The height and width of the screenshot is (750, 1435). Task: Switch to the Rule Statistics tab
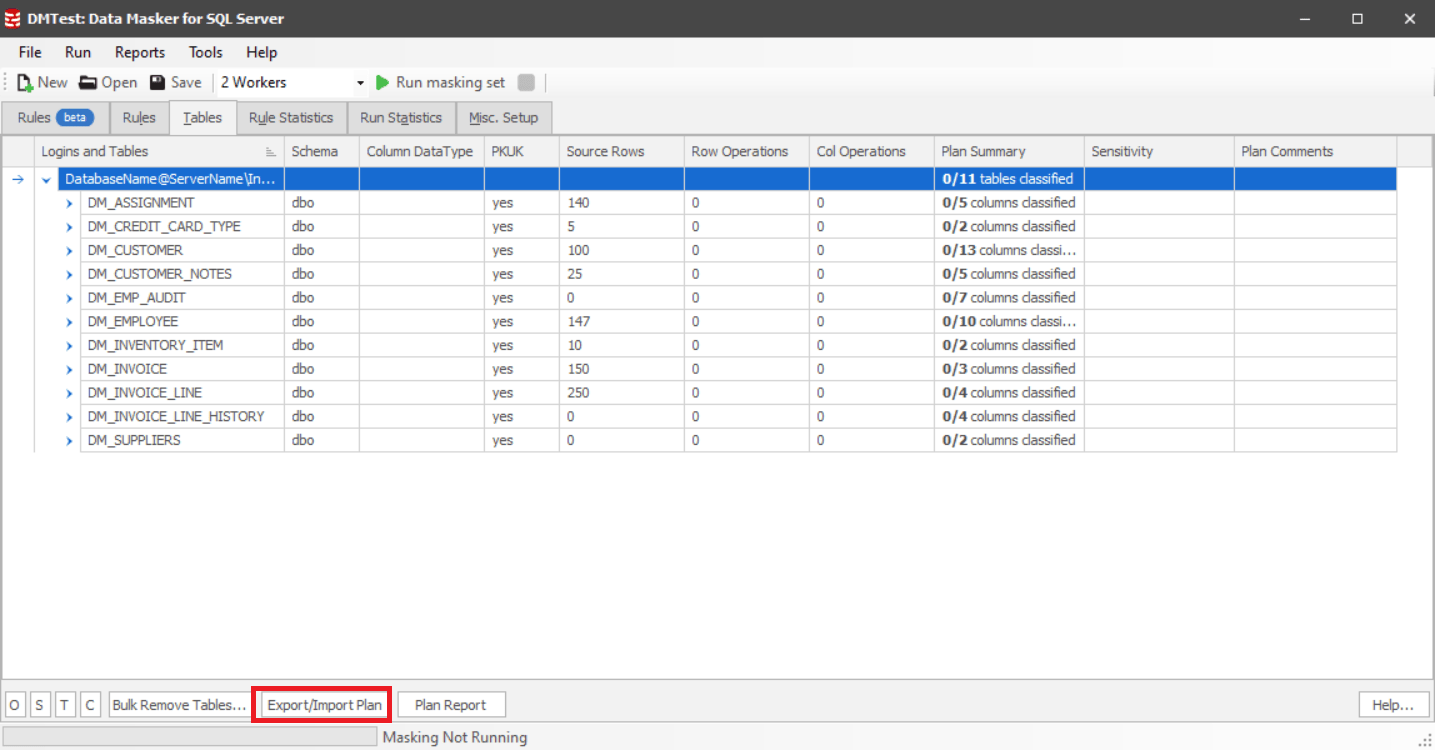point(291,118)
